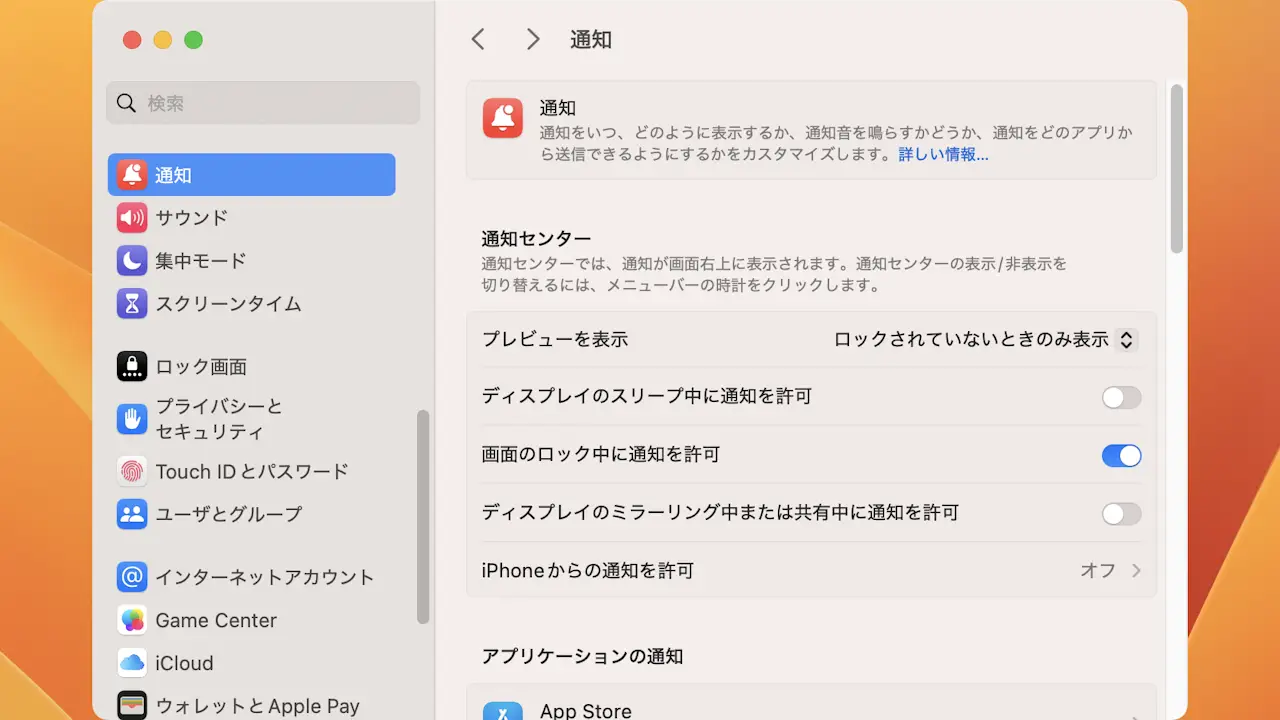Click the 集中モード moon icon
Image resolution: width=1280 pixels, height=720 pixels.
coord(132,261)
